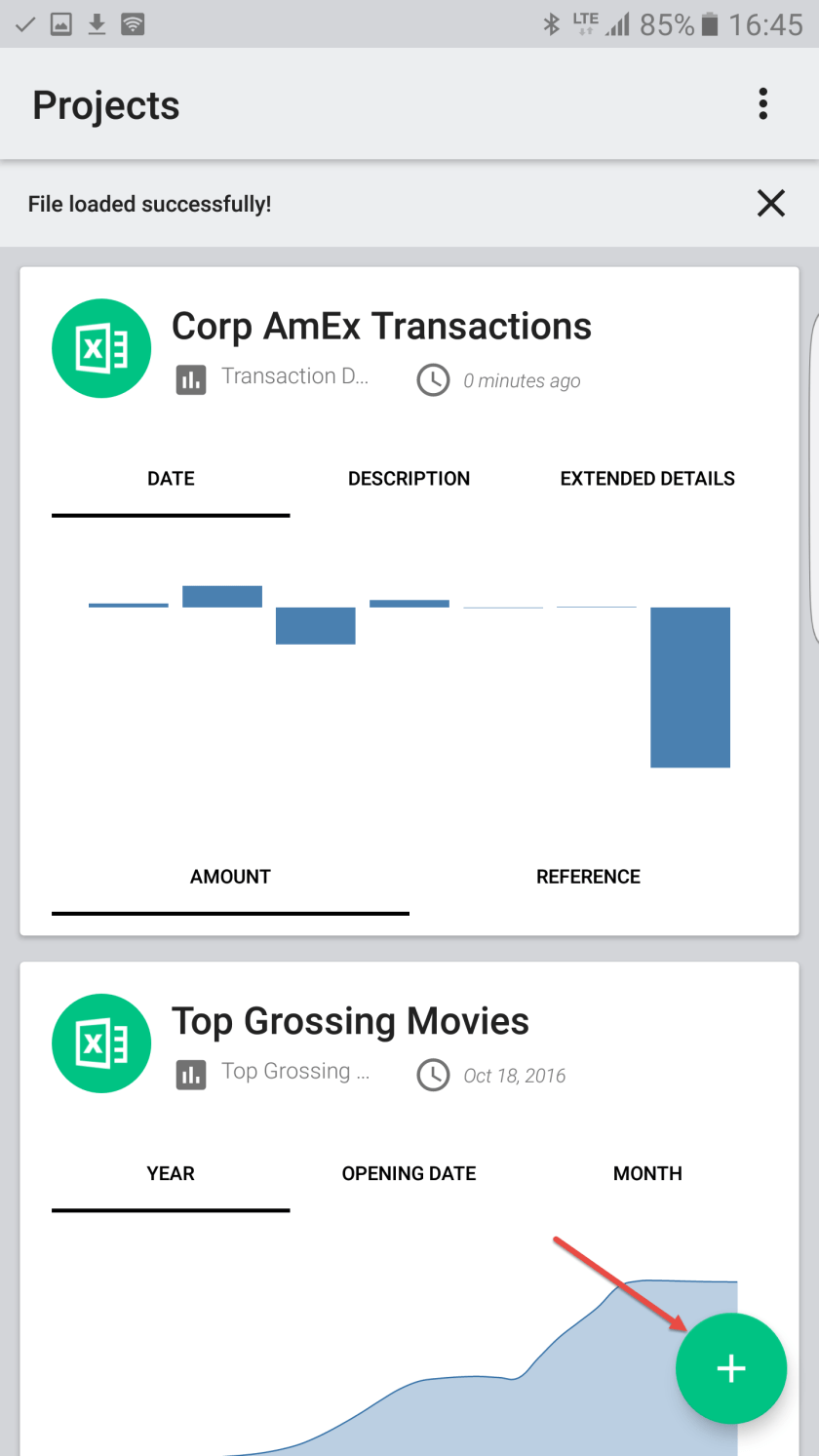819x1456 pixels.
Task: Open the Corp AmEx Transactions project title
Action: coord(381,326)
